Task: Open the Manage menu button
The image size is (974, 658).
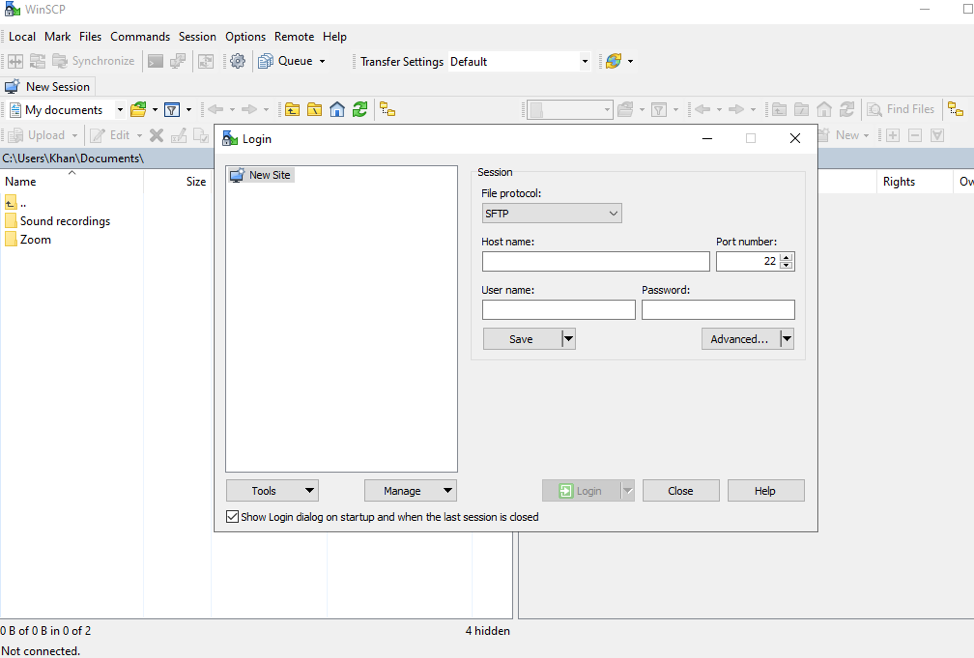Action: tap(410, 490)
